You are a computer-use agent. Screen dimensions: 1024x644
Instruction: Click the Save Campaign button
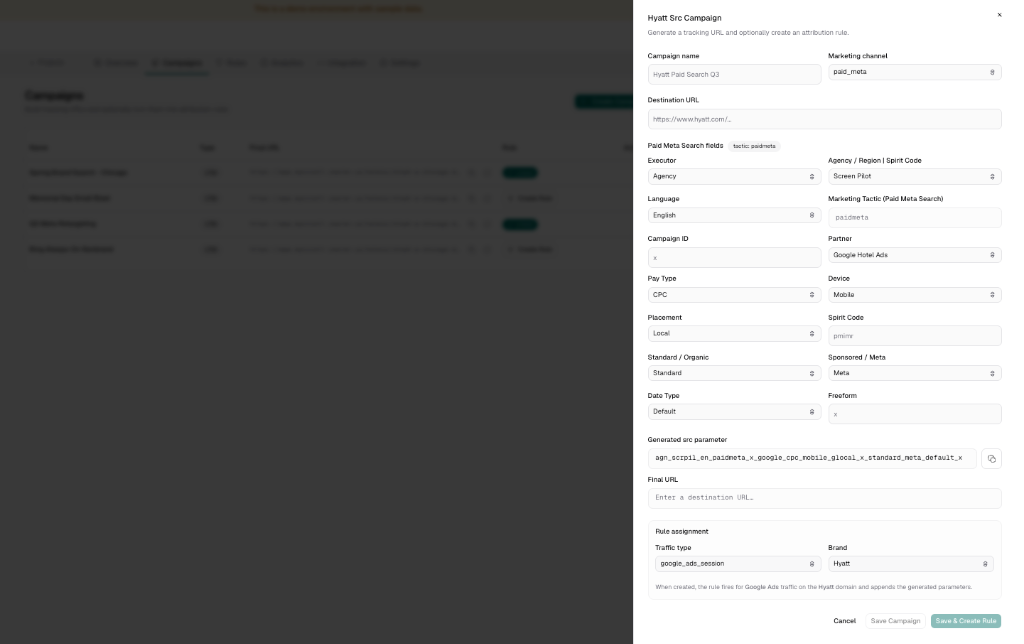pyautogui.click(x=895, y=621)
